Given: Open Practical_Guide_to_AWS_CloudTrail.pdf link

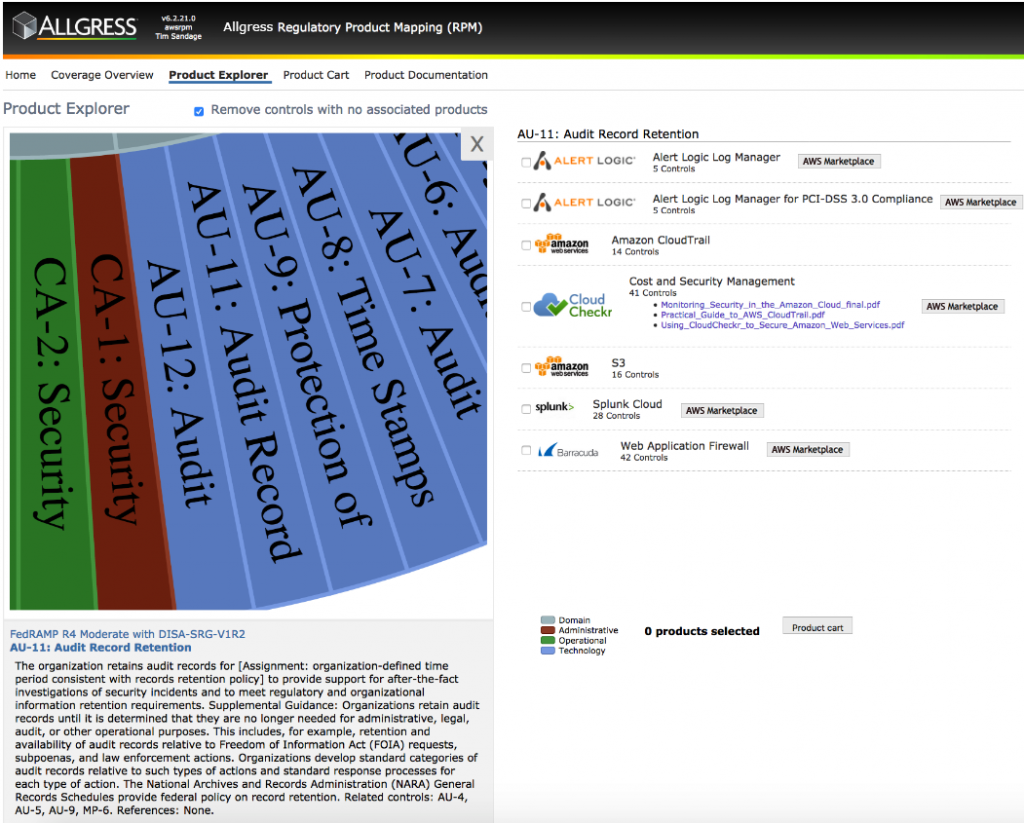Looking at the screenshot, I should [743, 315].
